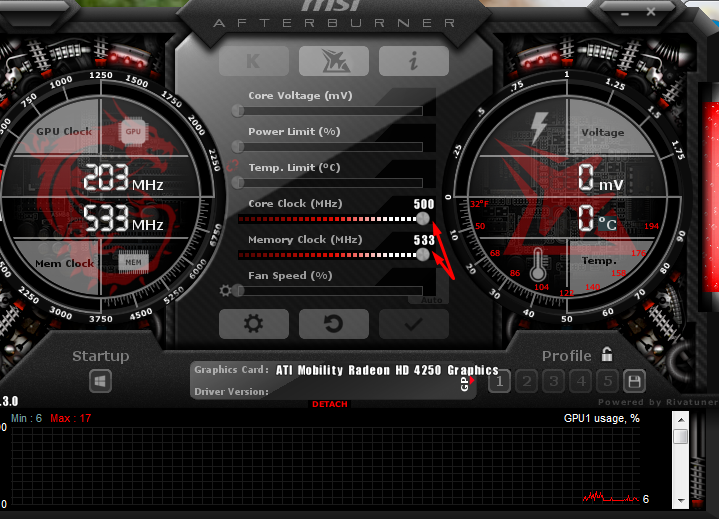Toggle the Profile lock icon

[x=607, y=355]
